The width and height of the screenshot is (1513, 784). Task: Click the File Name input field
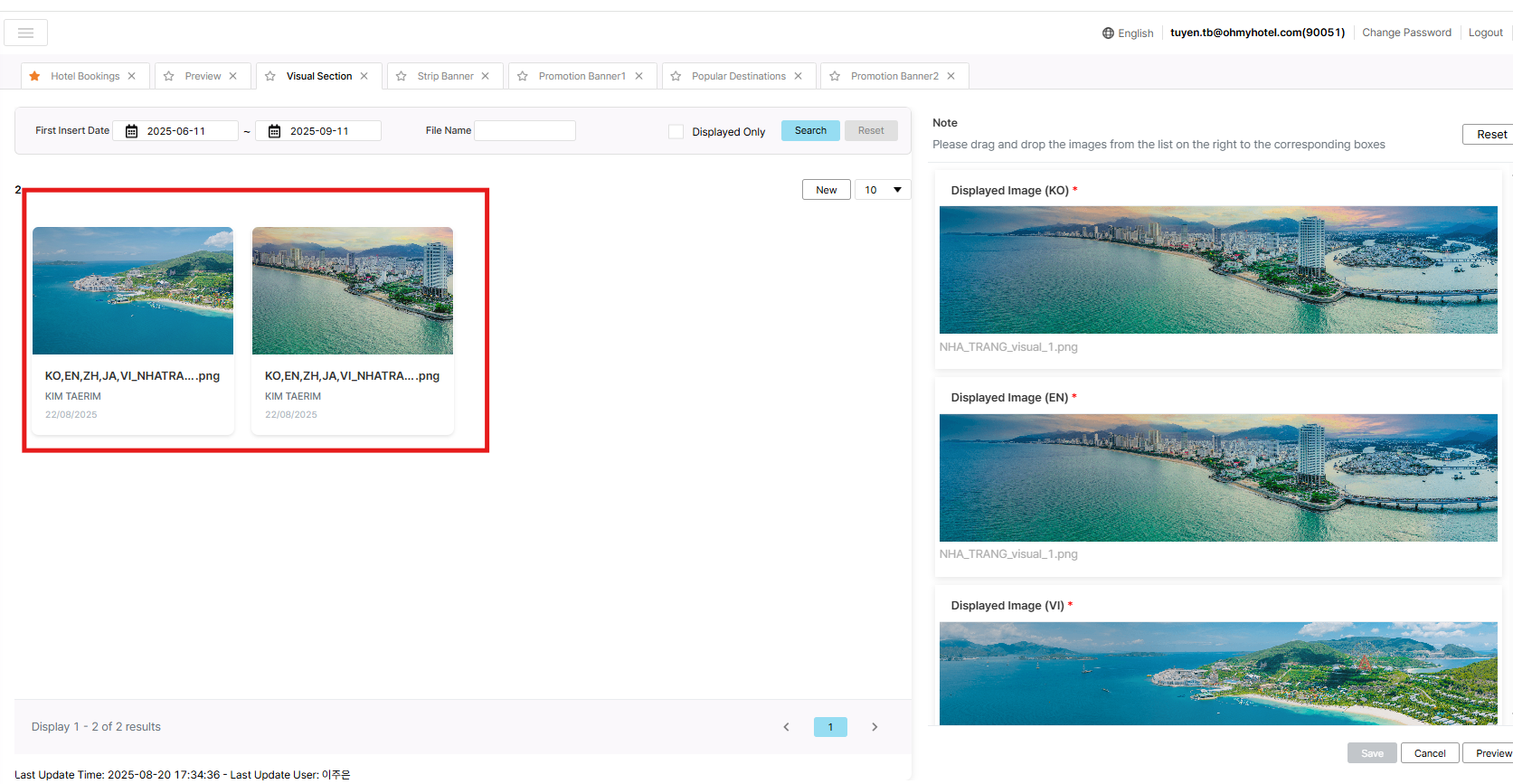click(x=525, y=131)
